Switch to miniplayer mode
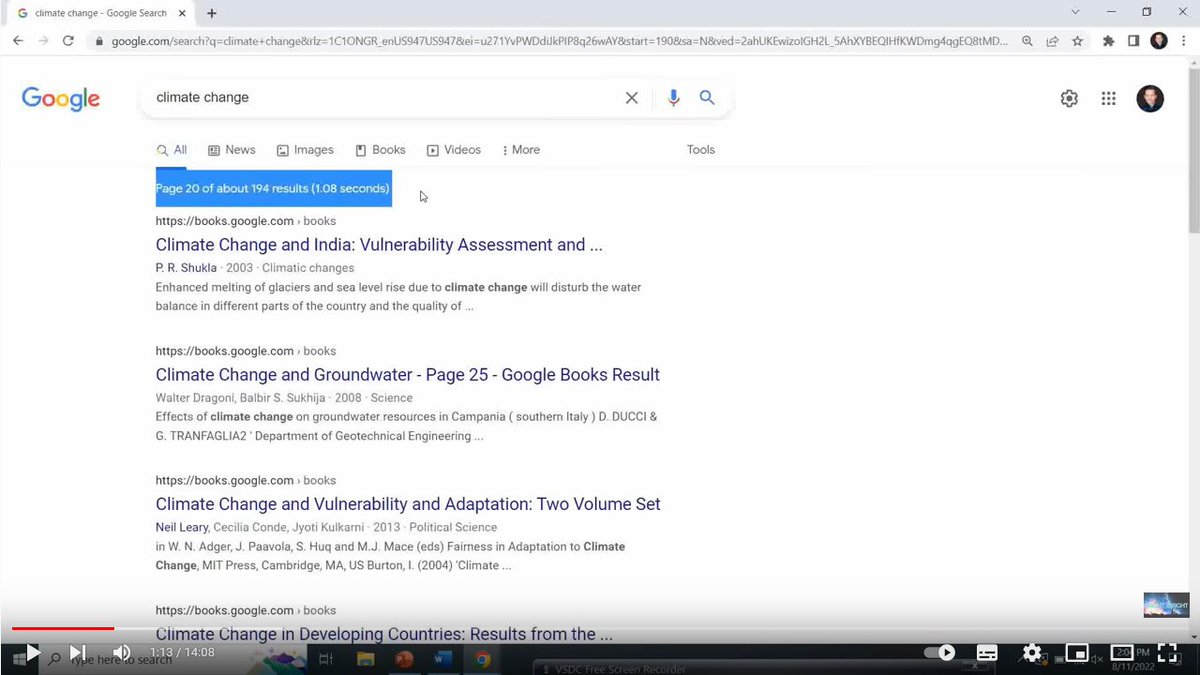The height and width of the screenshot is (675, 1200). point(1077,653)
